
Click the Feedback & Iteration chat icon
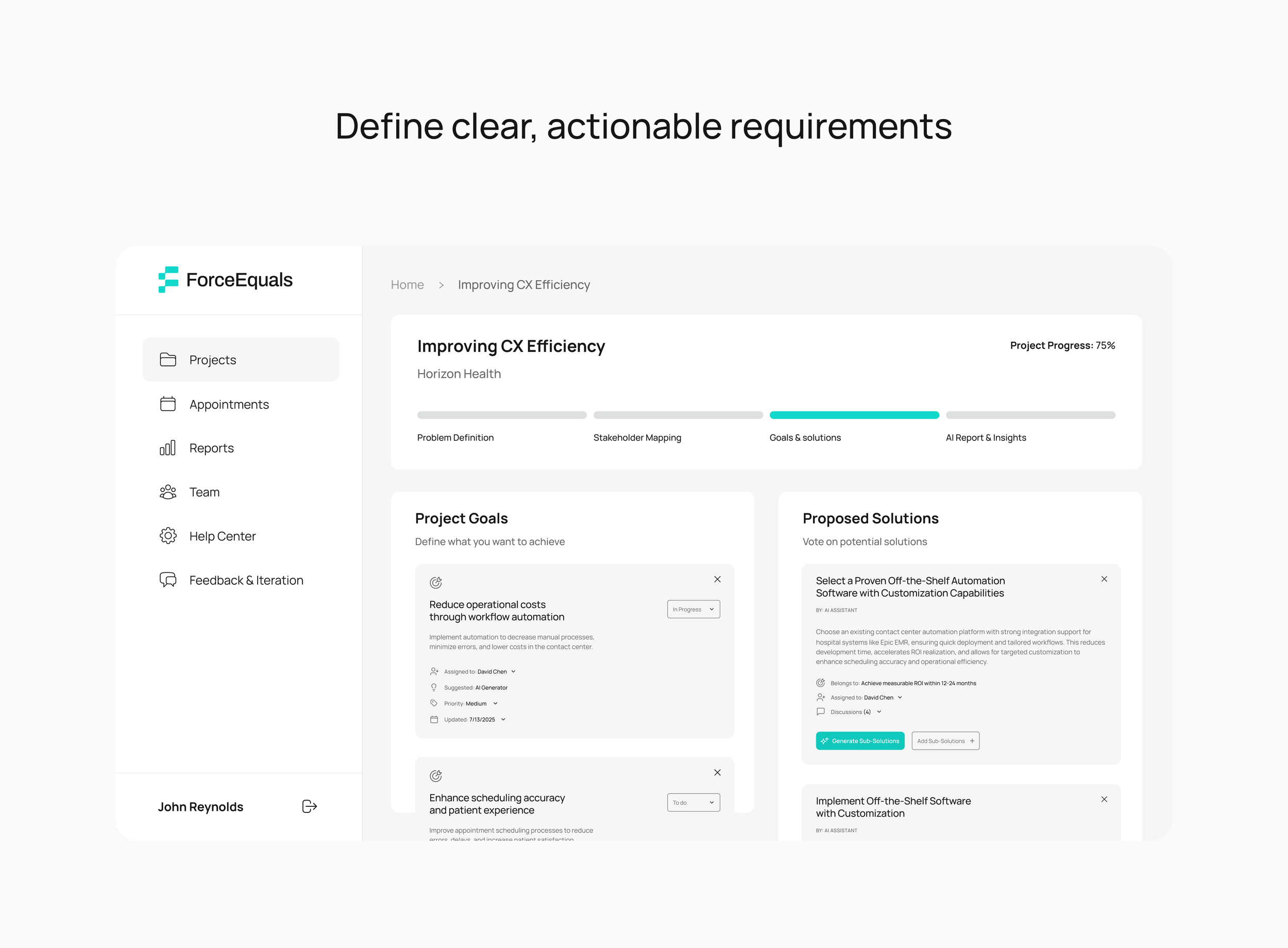point(167,580)
